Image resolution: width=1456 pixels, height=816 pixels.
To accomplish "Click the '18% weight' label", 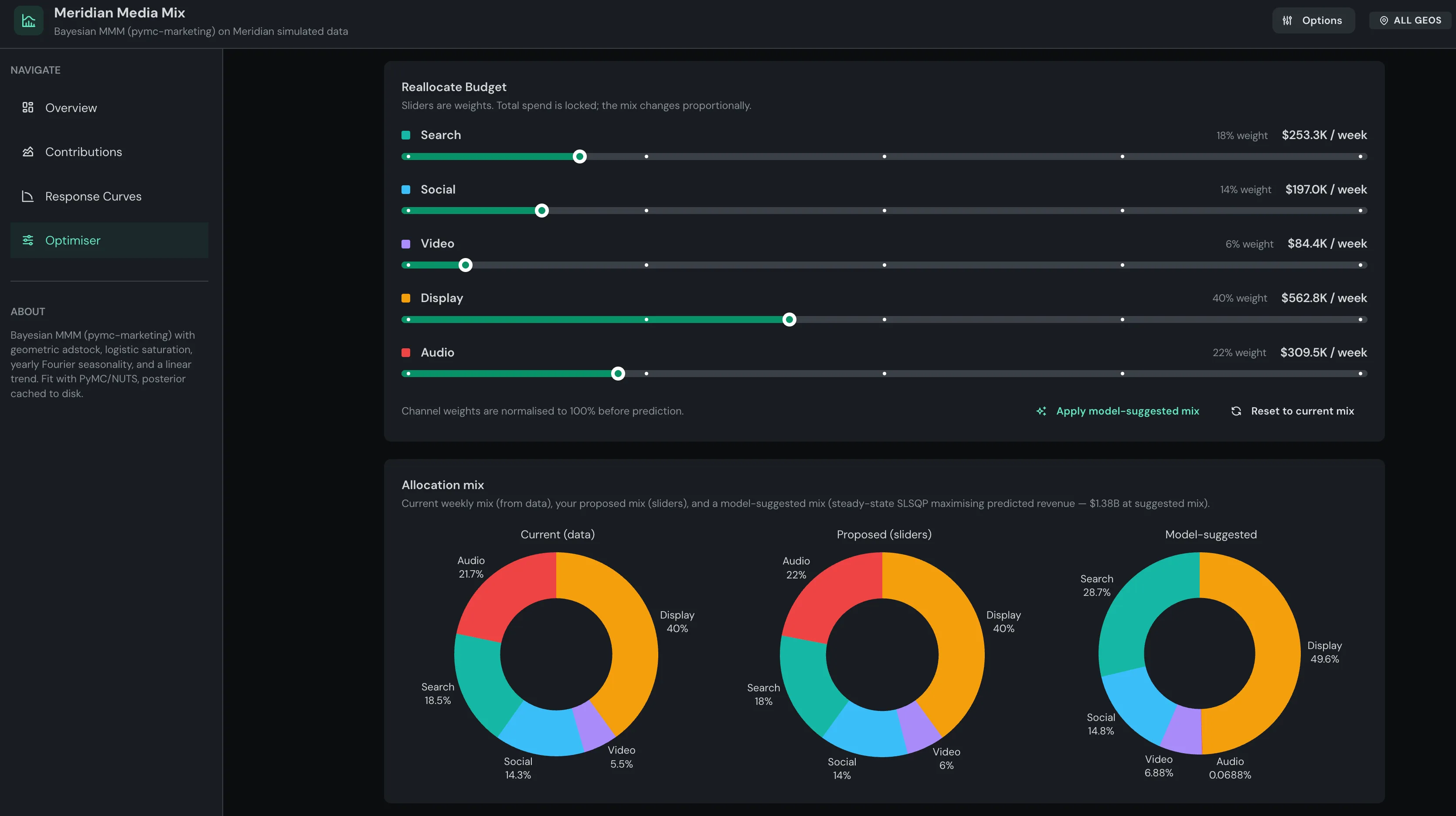I will (1242, 136).
